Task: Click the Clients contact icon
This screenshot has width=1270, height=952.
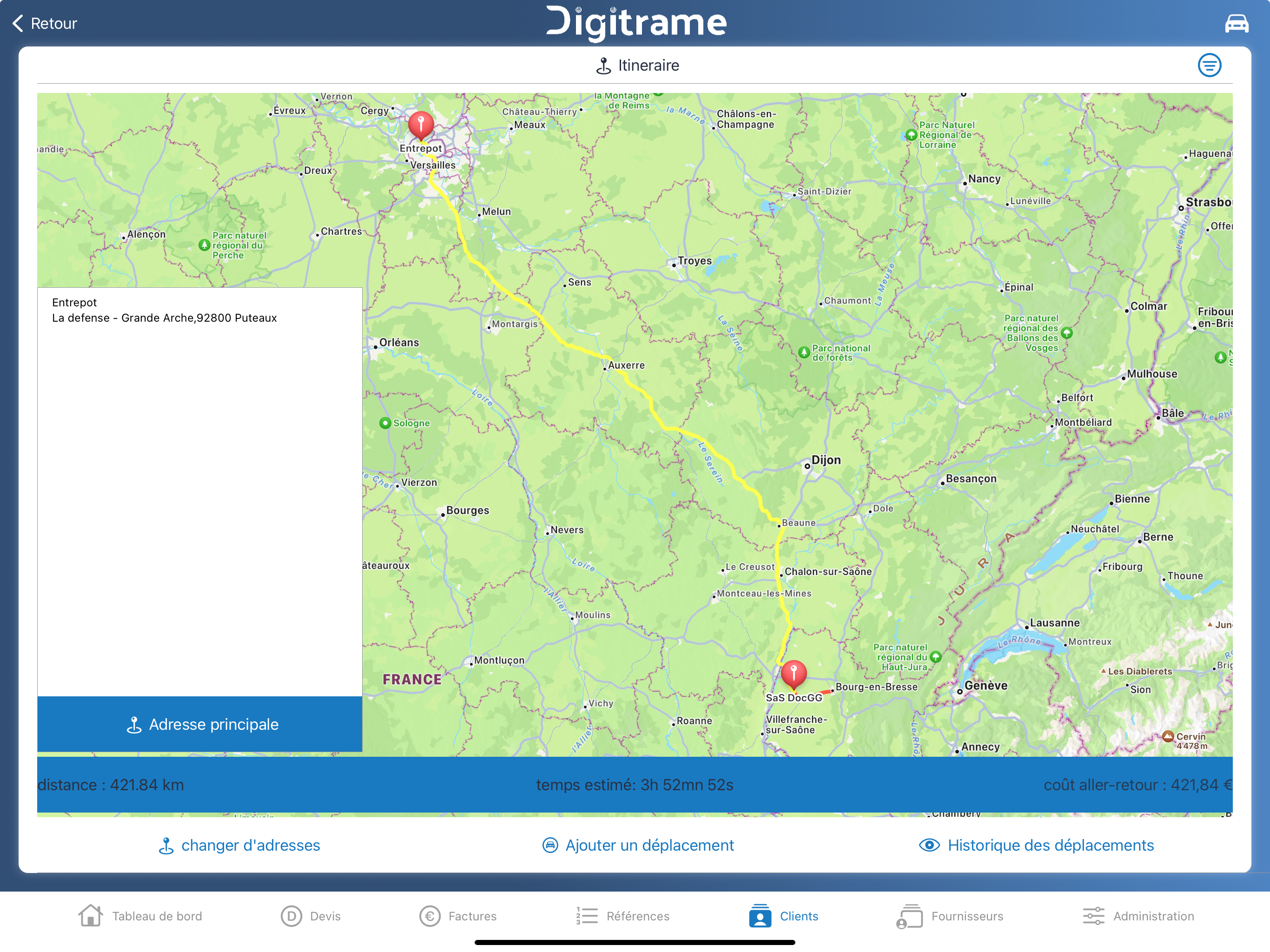Action: [760, 916]
